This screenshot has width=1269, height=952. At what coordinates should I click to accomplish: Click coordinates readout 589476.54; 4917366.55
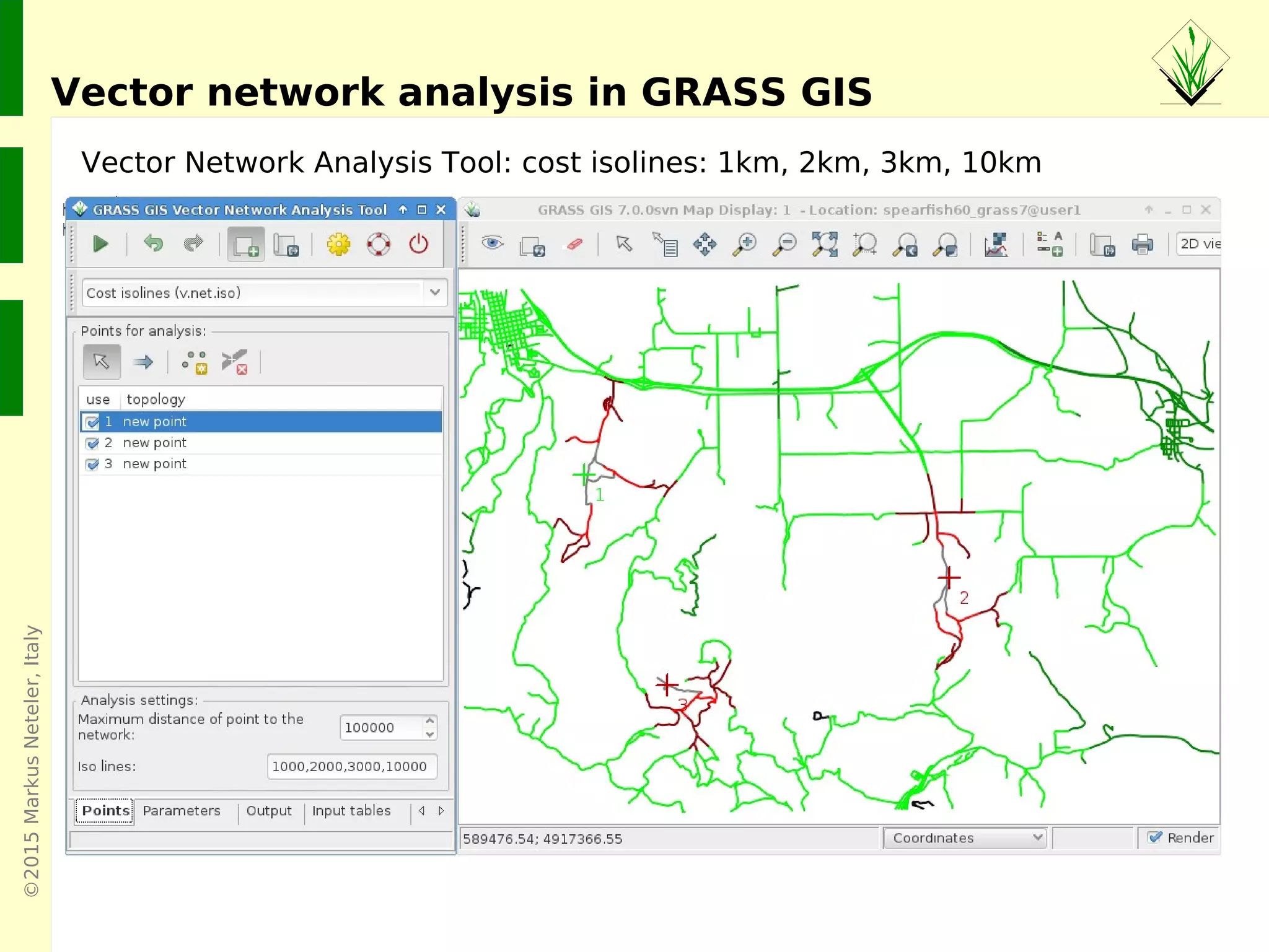(x=543, y=839)
